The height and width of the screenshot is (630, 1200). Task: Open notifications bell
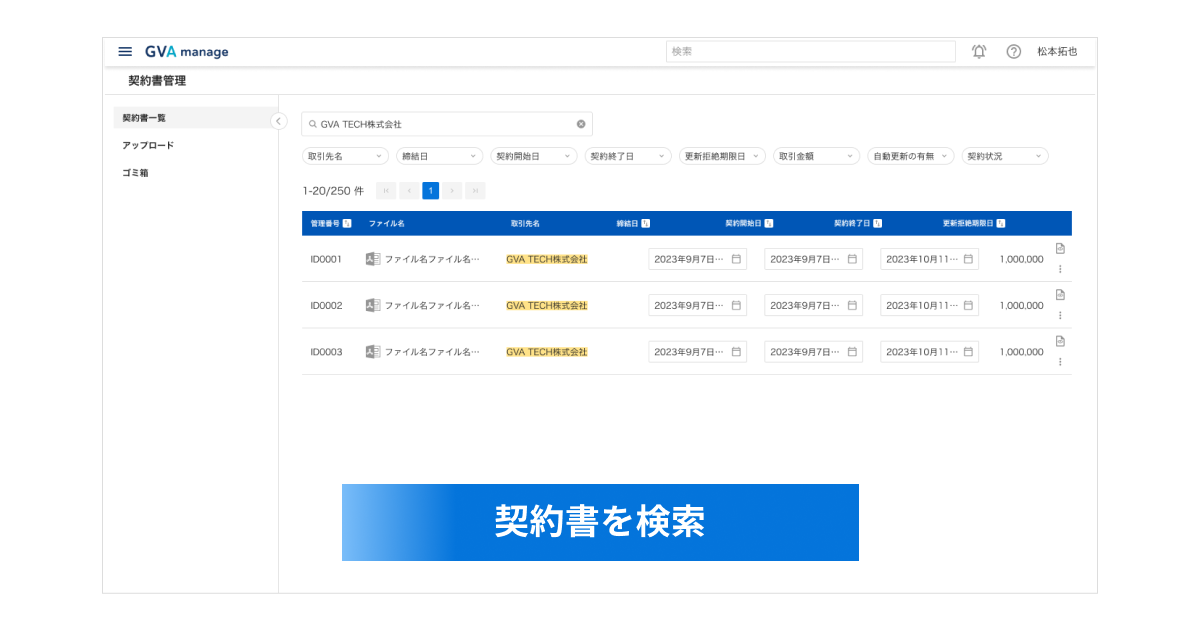click(x=979, y=52)
